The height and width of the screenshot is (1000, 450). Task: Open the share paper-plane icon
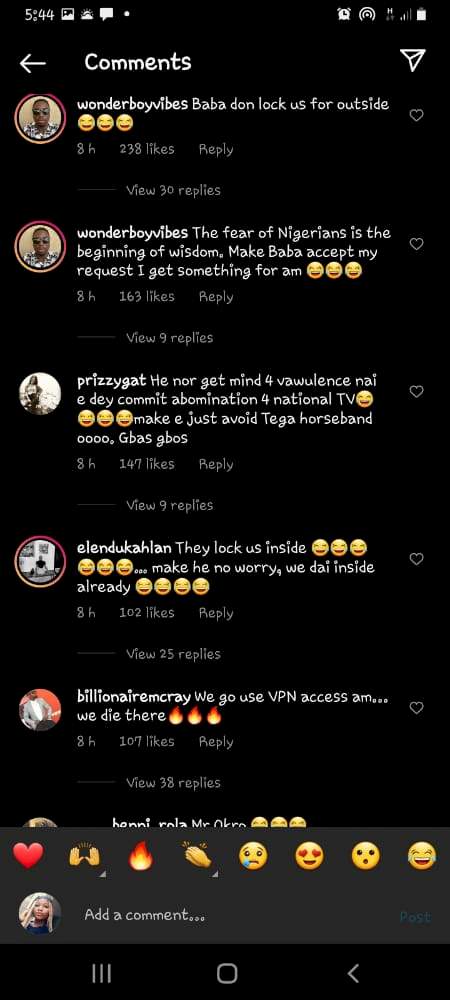coord(413,61)
